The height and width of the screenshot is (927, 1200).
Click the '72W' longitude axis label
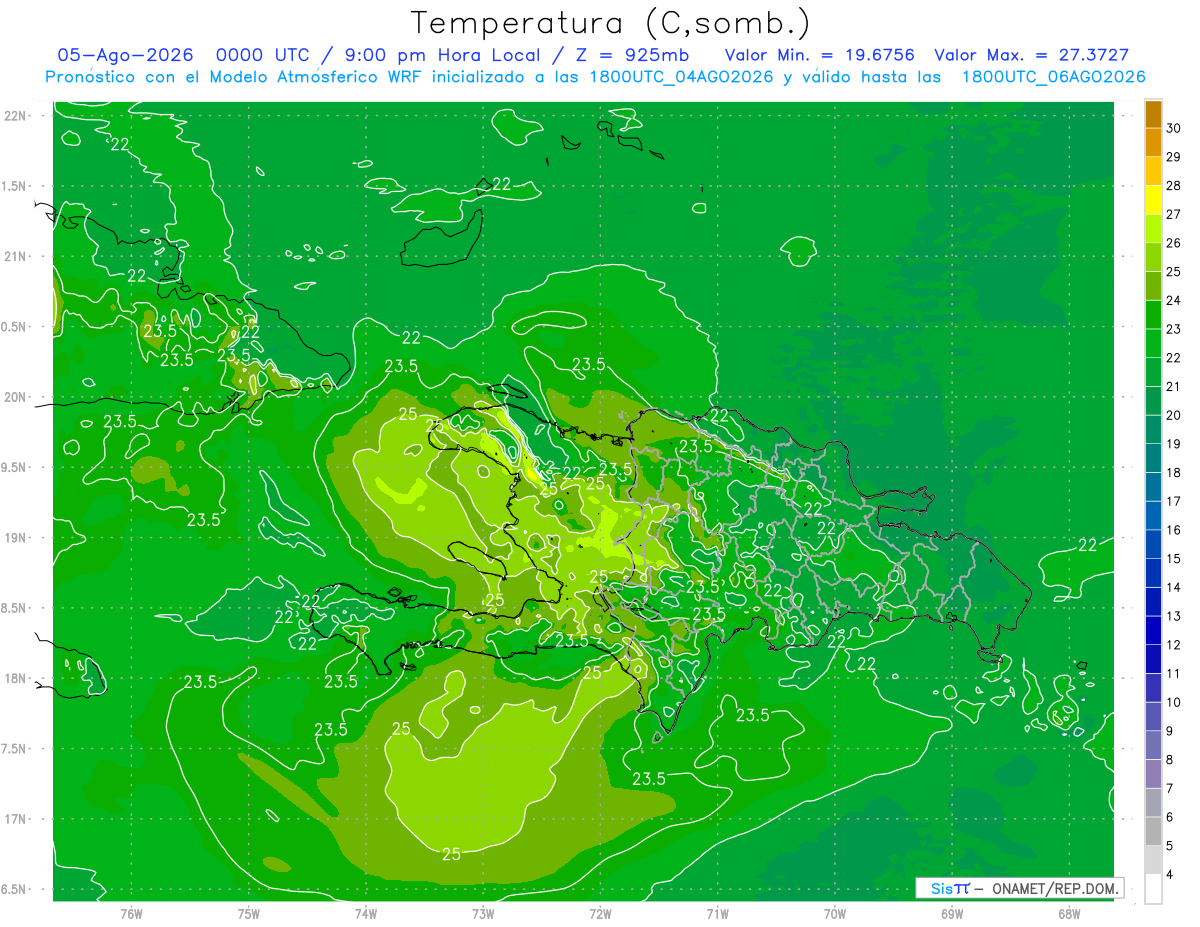click(x=600, y=914)
